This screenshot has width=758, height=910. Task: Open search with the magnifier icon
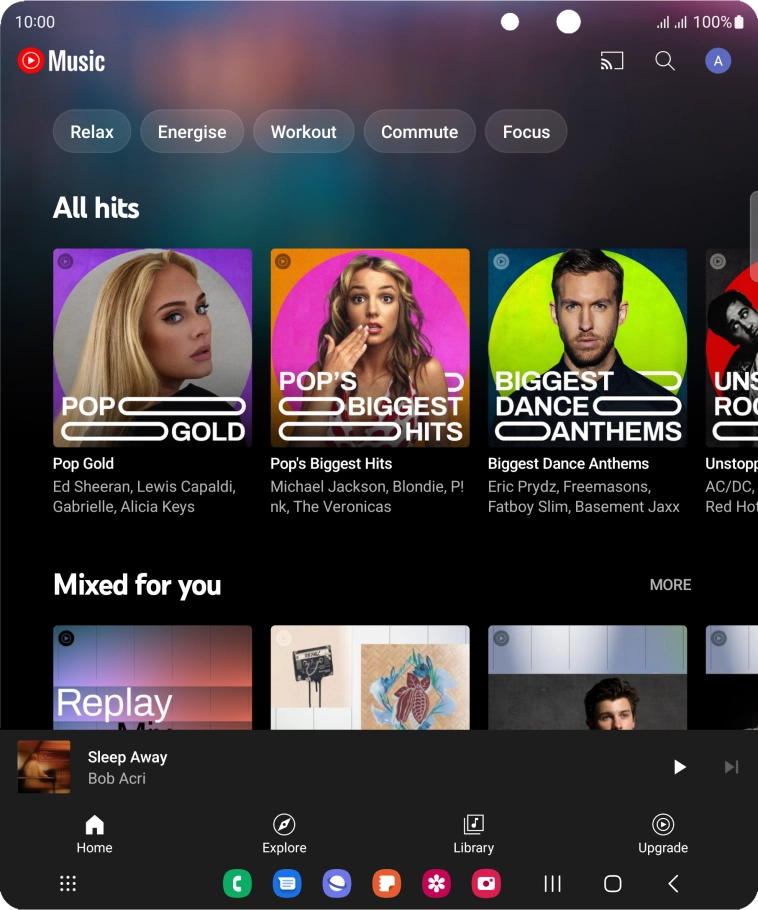(665, 61)
